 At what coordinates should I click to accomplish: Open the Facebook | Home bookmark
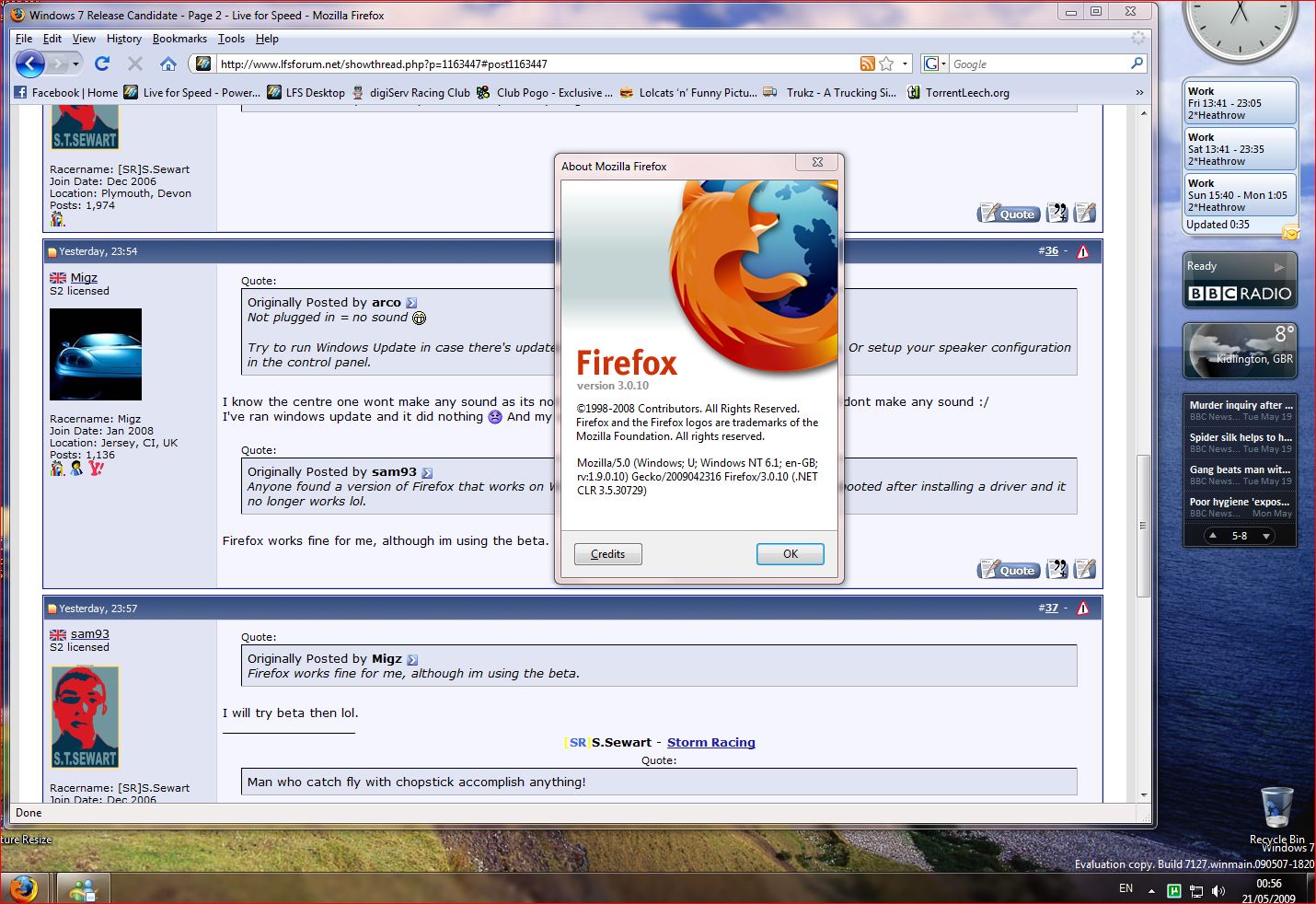(66, 92)
